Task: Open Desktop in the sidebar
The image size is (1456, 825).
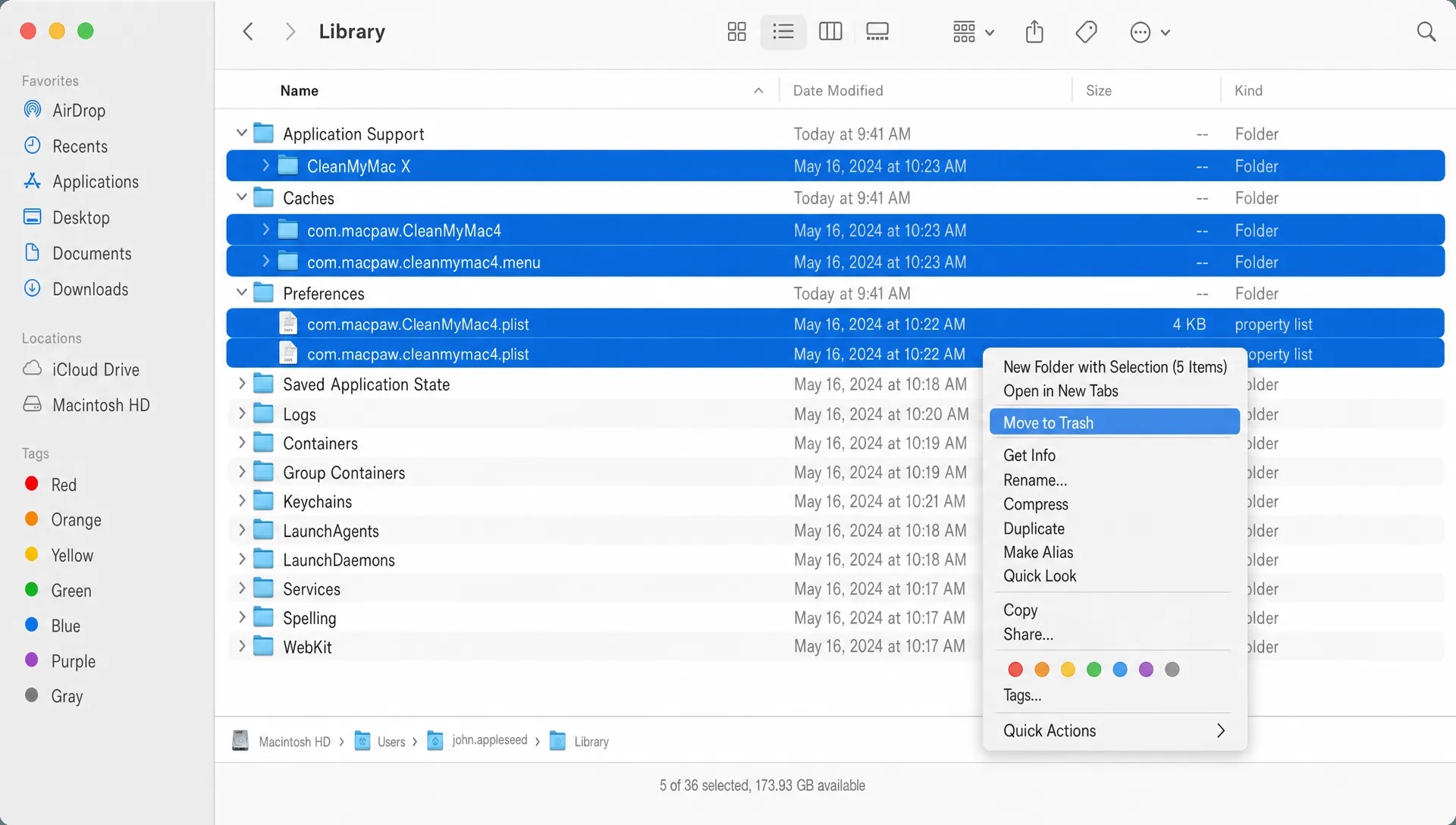Action: tap(67, 218)
